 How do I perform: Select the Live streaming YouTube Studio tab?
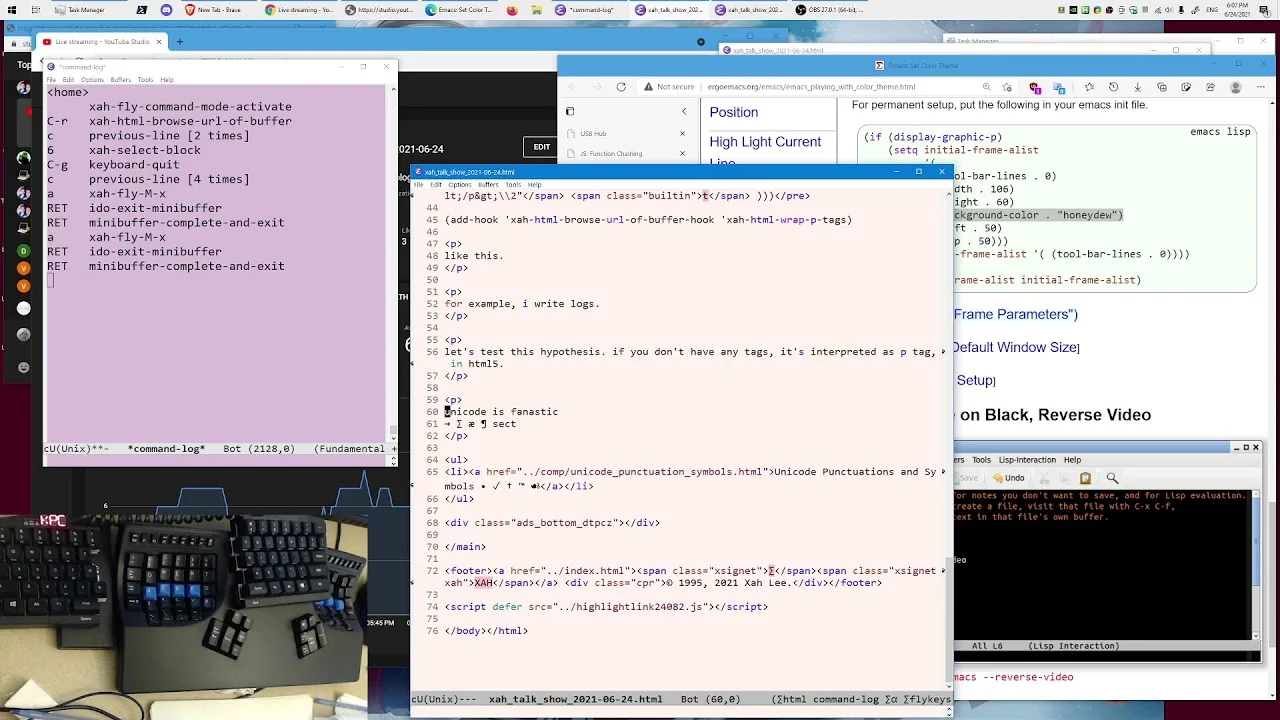pos(101,42)
